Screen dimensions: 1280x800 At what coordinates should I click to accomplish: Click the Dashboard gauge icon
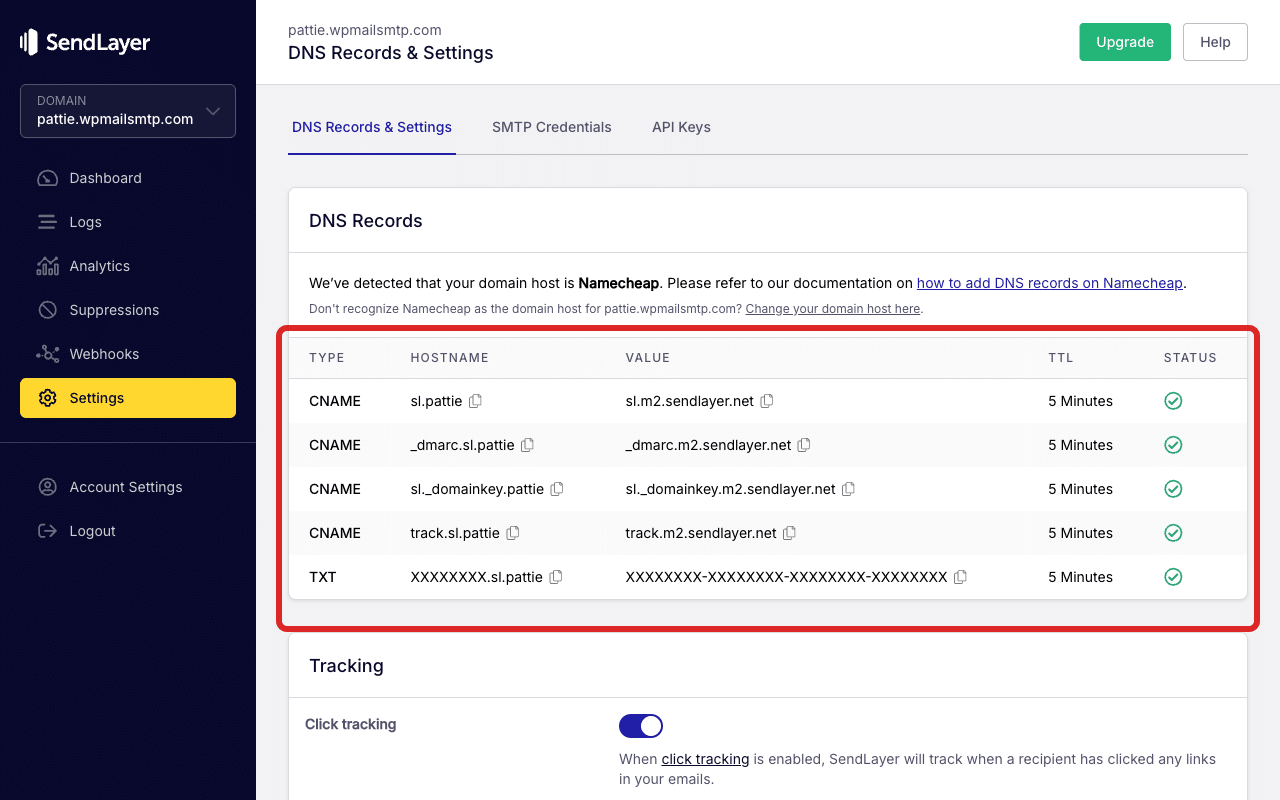click(47, 178)
